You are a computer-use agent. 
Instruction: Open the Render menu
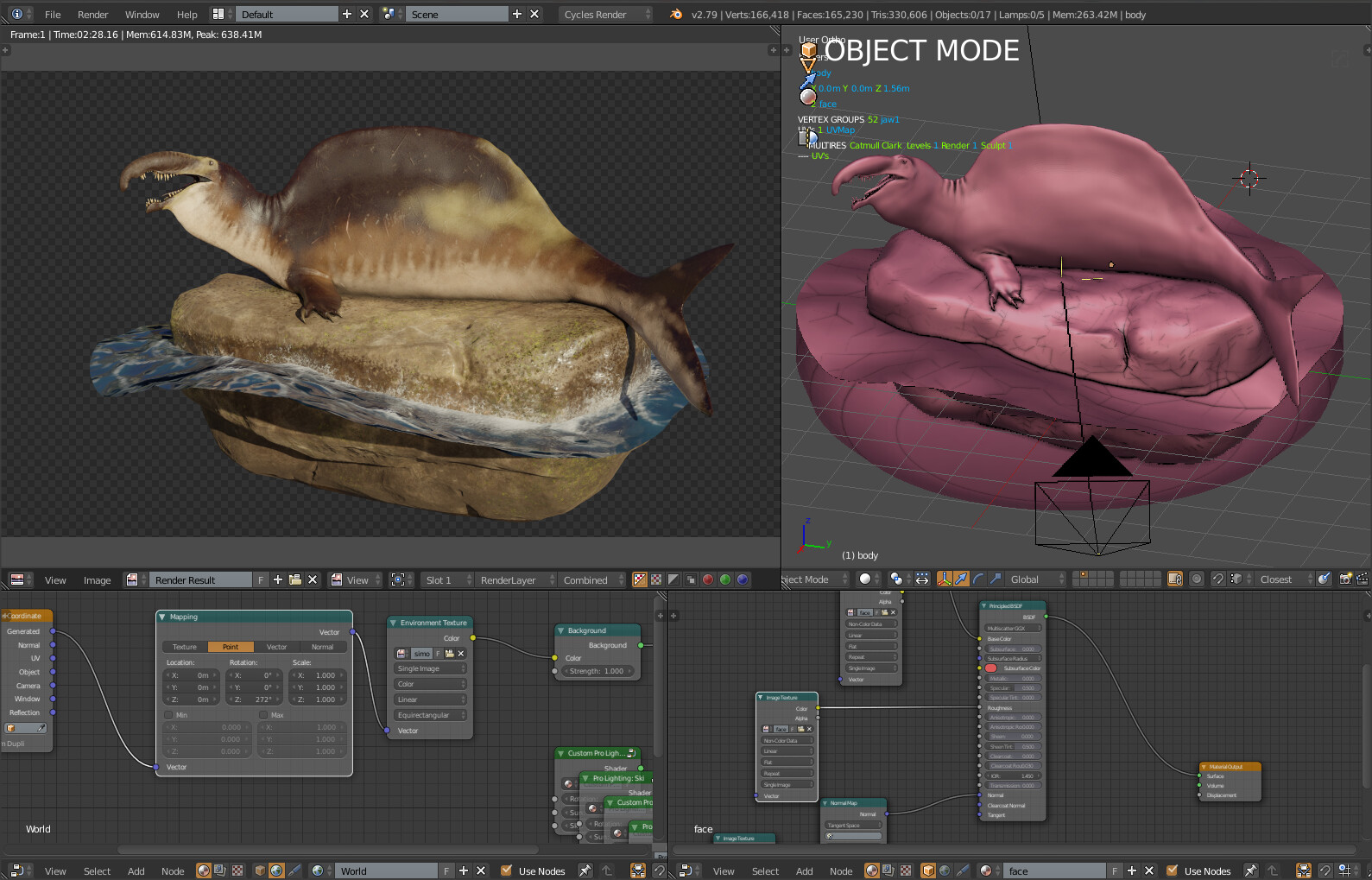coord(92,15)
